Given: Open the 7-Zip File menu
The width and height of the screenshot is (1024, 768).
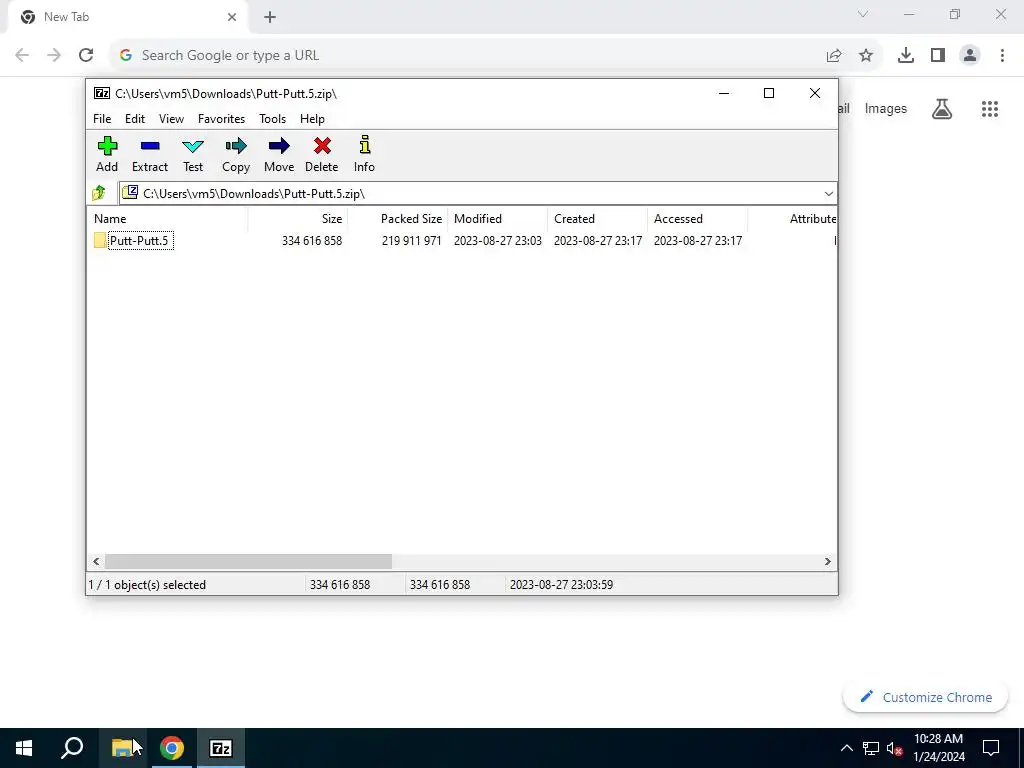Looking at the screenshot, I should [x=102, y=119].
